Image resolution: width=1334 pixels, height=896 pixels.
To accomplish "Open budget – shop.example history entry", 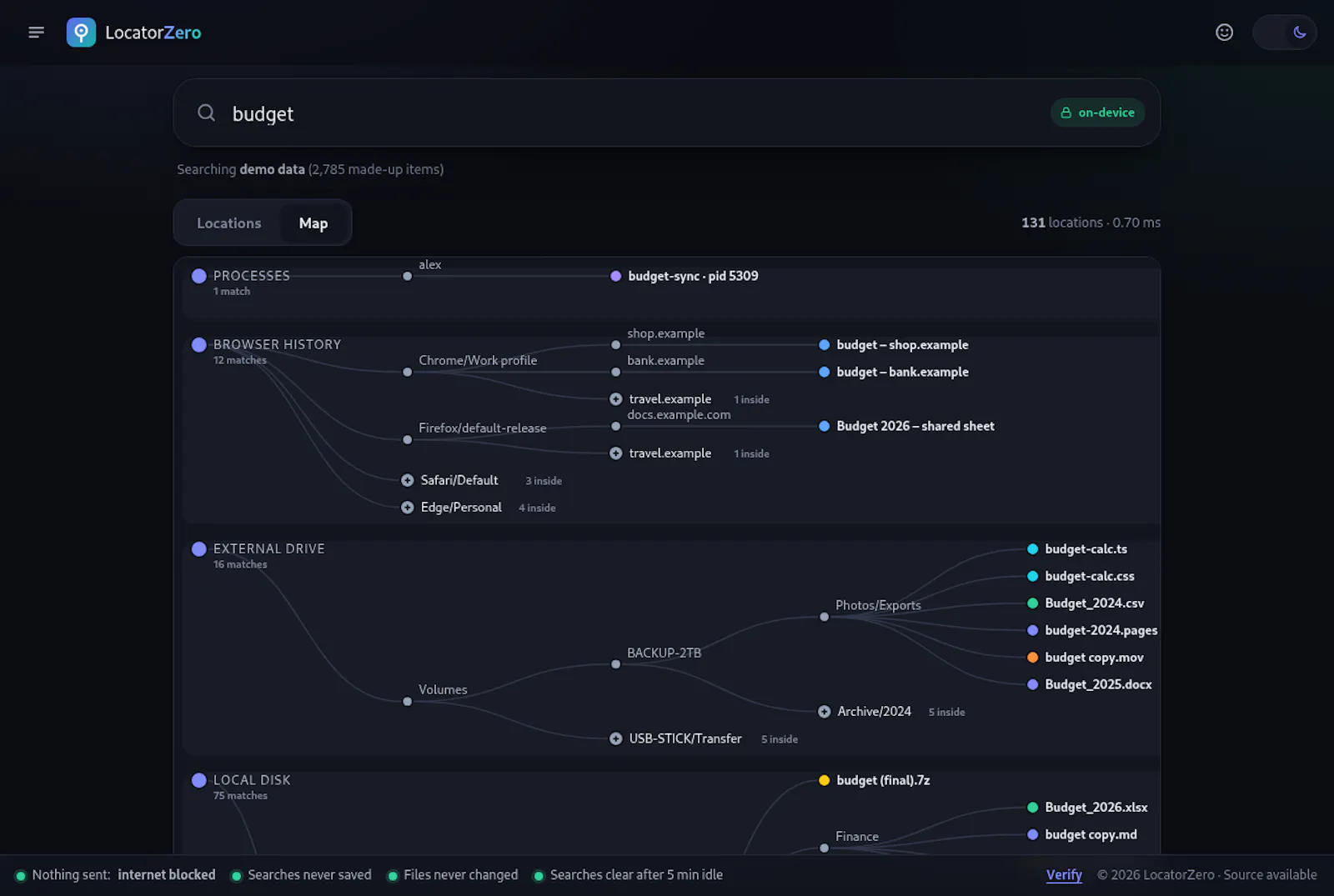I will (x=894, y=345).
